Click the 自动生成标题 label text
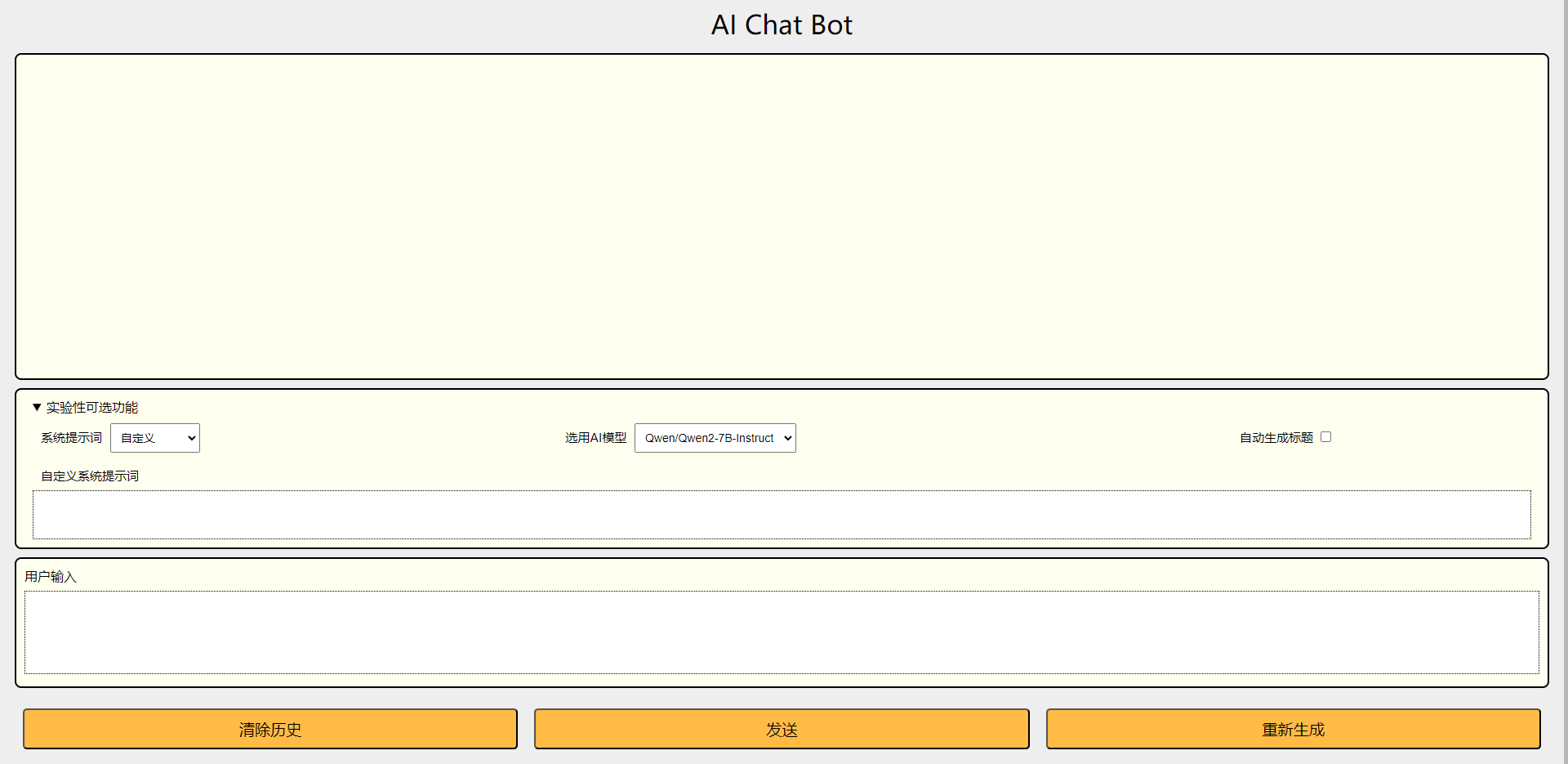The image size is (1568, 764). 1276,438
